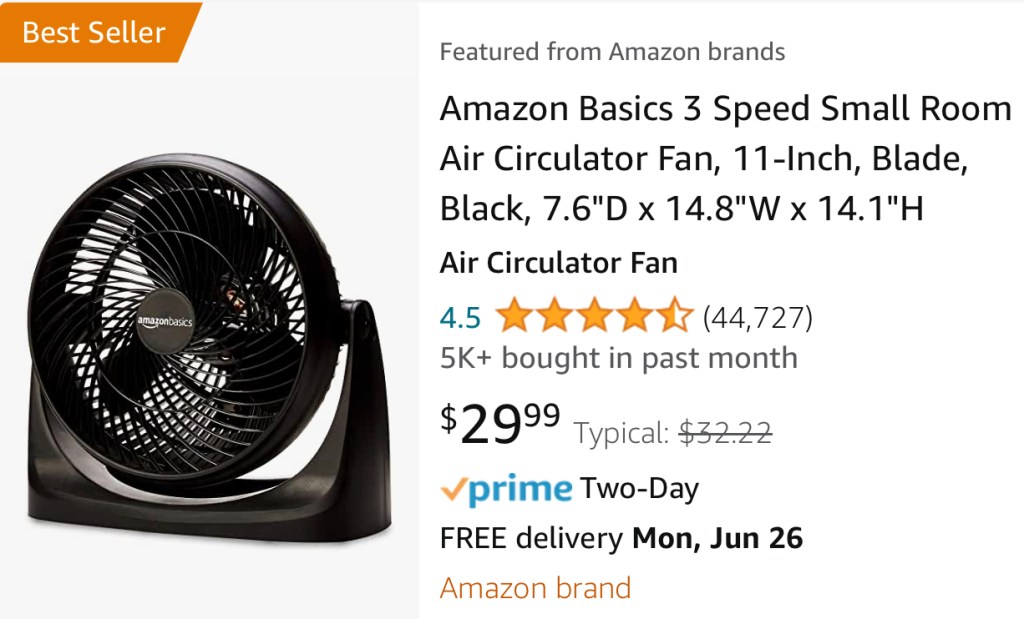Viewport: 1024px width, 619px height.
Task: Open the Amazon Basics fan product title
Action: click(725, 159)
